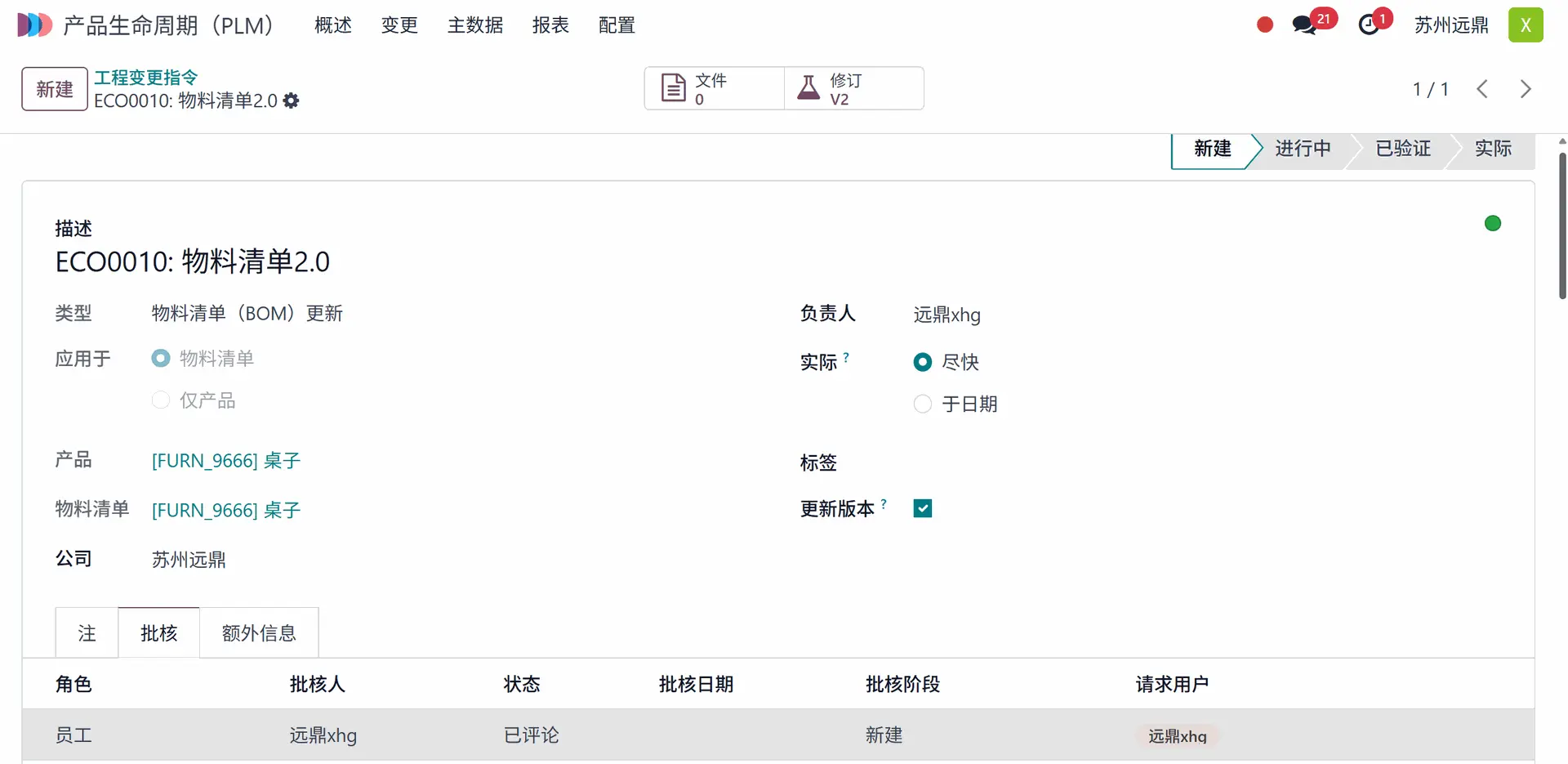Click the Odoo PLM app logo
Screen dimensions: 1568x764
34,25
